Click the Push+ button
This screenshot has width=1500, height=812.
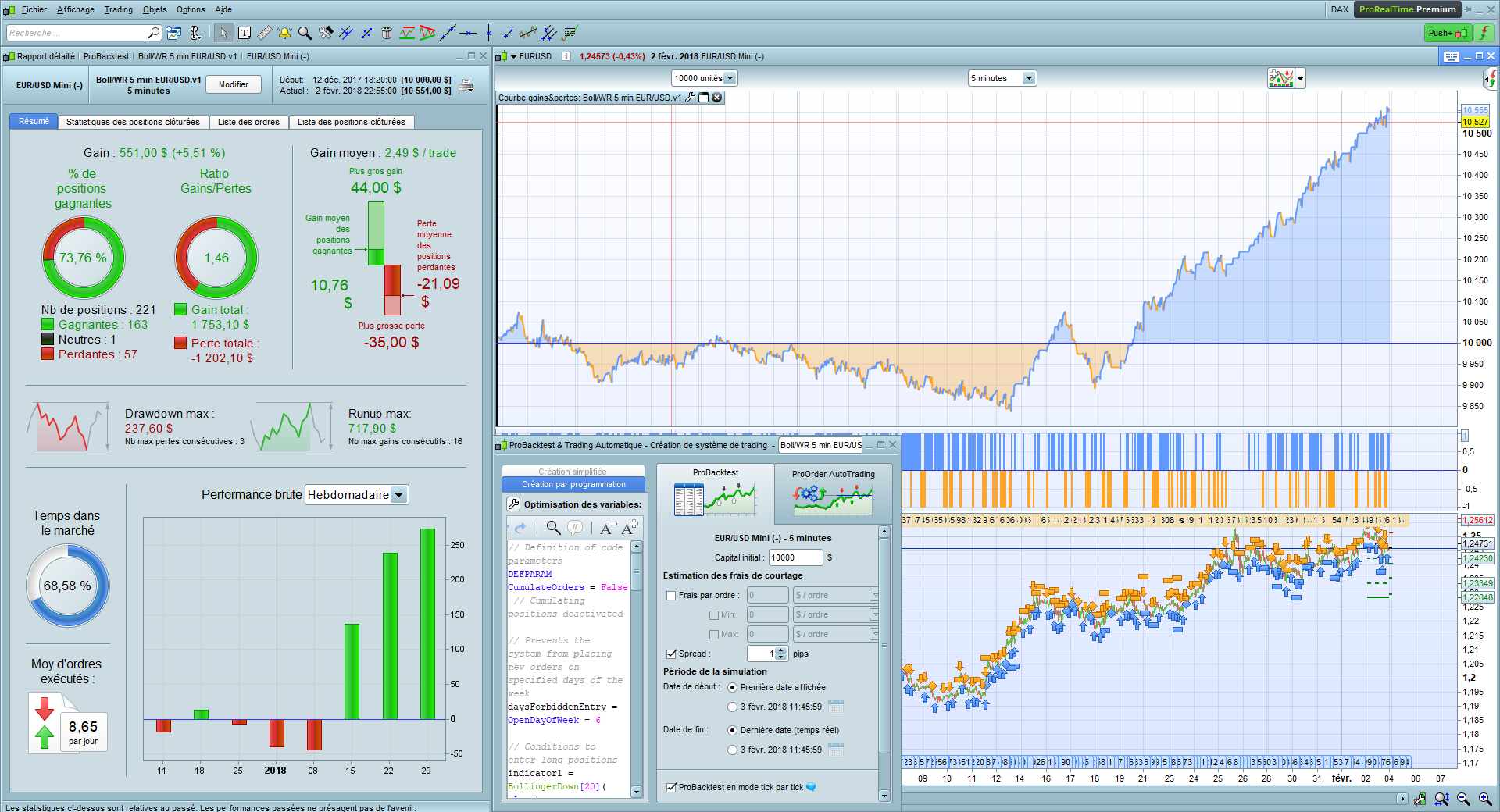tap(1448, 33)
